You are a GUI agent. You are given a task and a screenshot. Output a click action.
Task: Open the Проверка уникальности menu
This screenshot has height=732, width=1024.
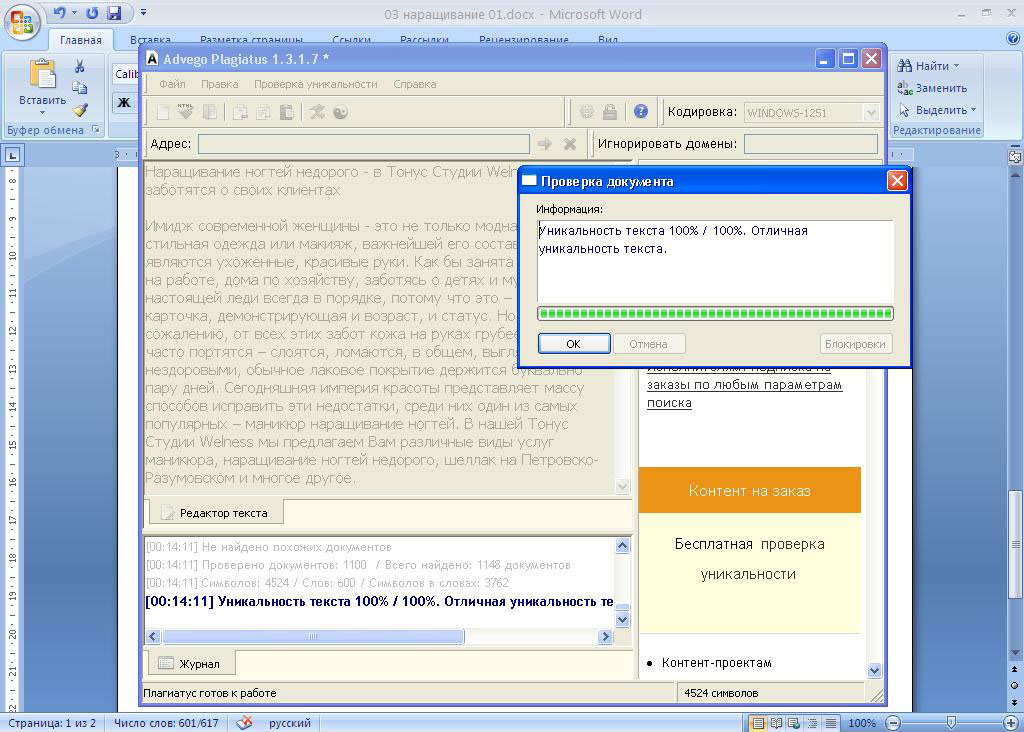pyautogui.click(x=315, y=84)
